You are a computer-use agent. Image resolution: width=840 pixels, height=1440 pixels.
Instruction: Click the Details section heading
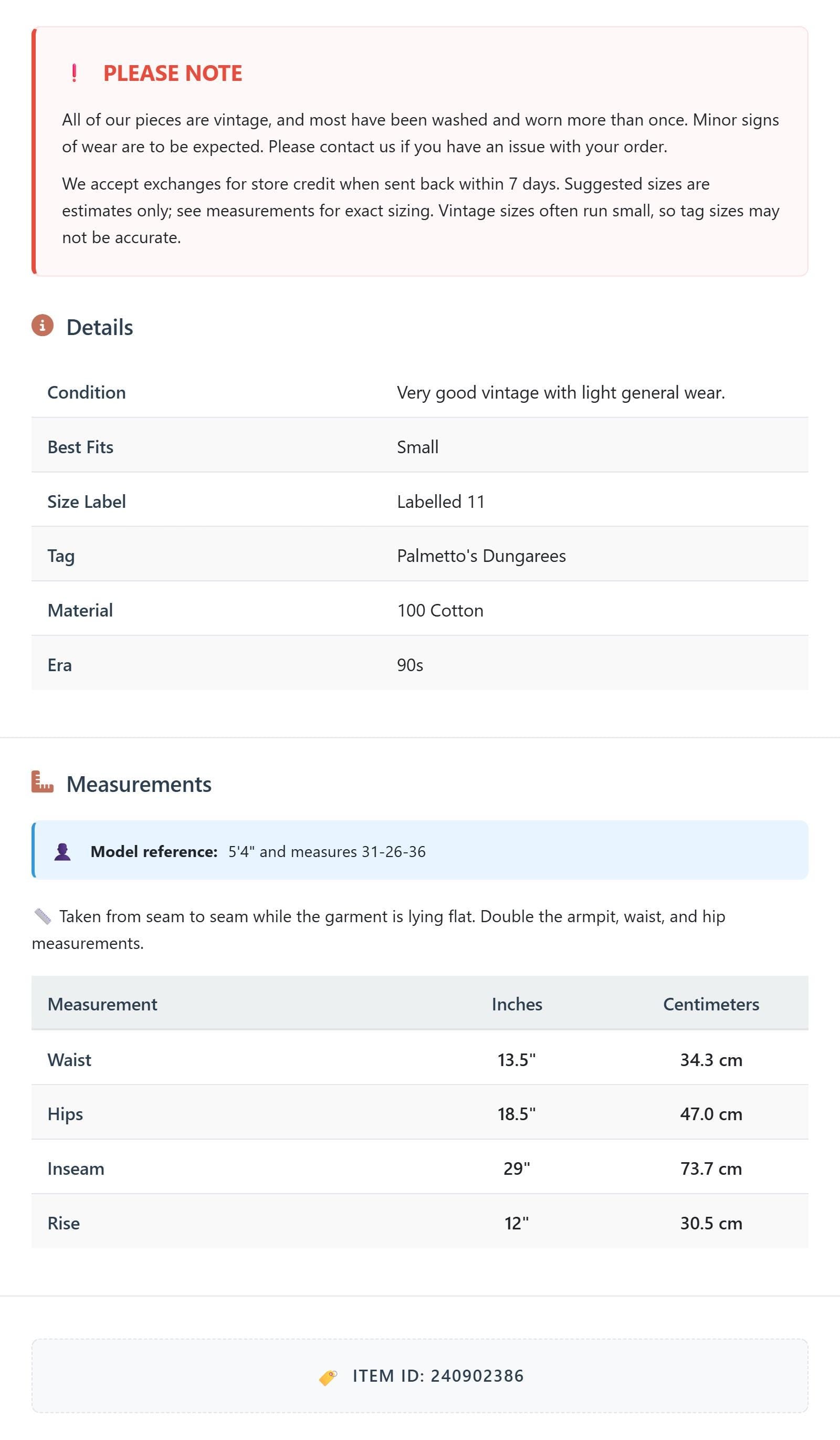click(99, 327)
